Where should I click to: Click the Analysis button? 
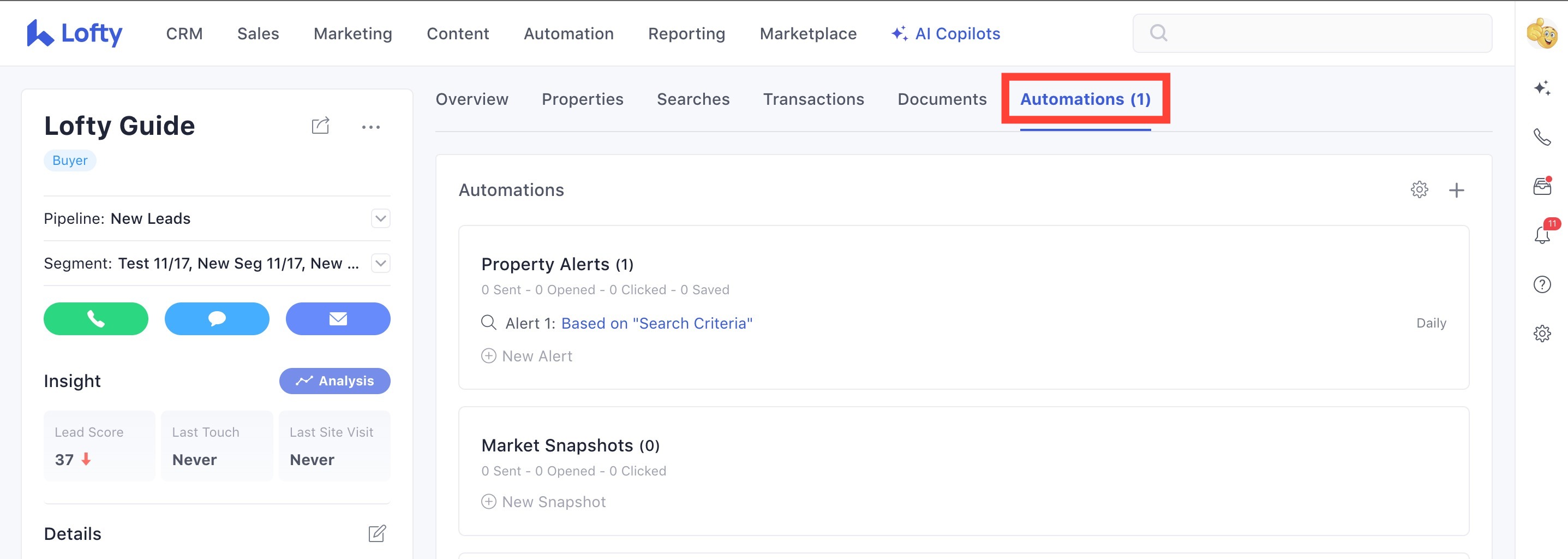click(335, 380)
